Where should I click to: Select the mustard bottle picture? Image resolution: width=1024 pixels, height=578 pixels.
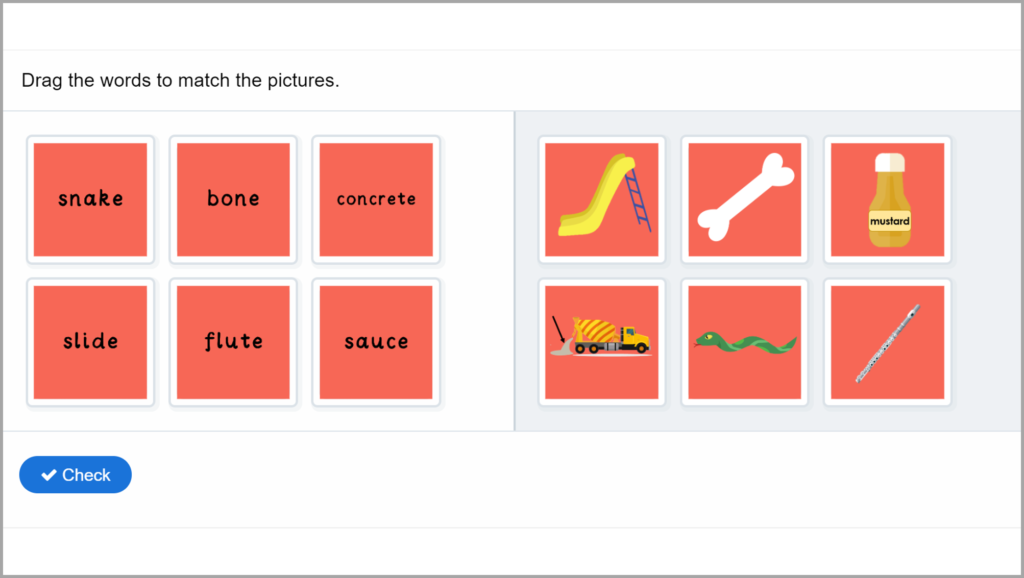pos(887,199)
